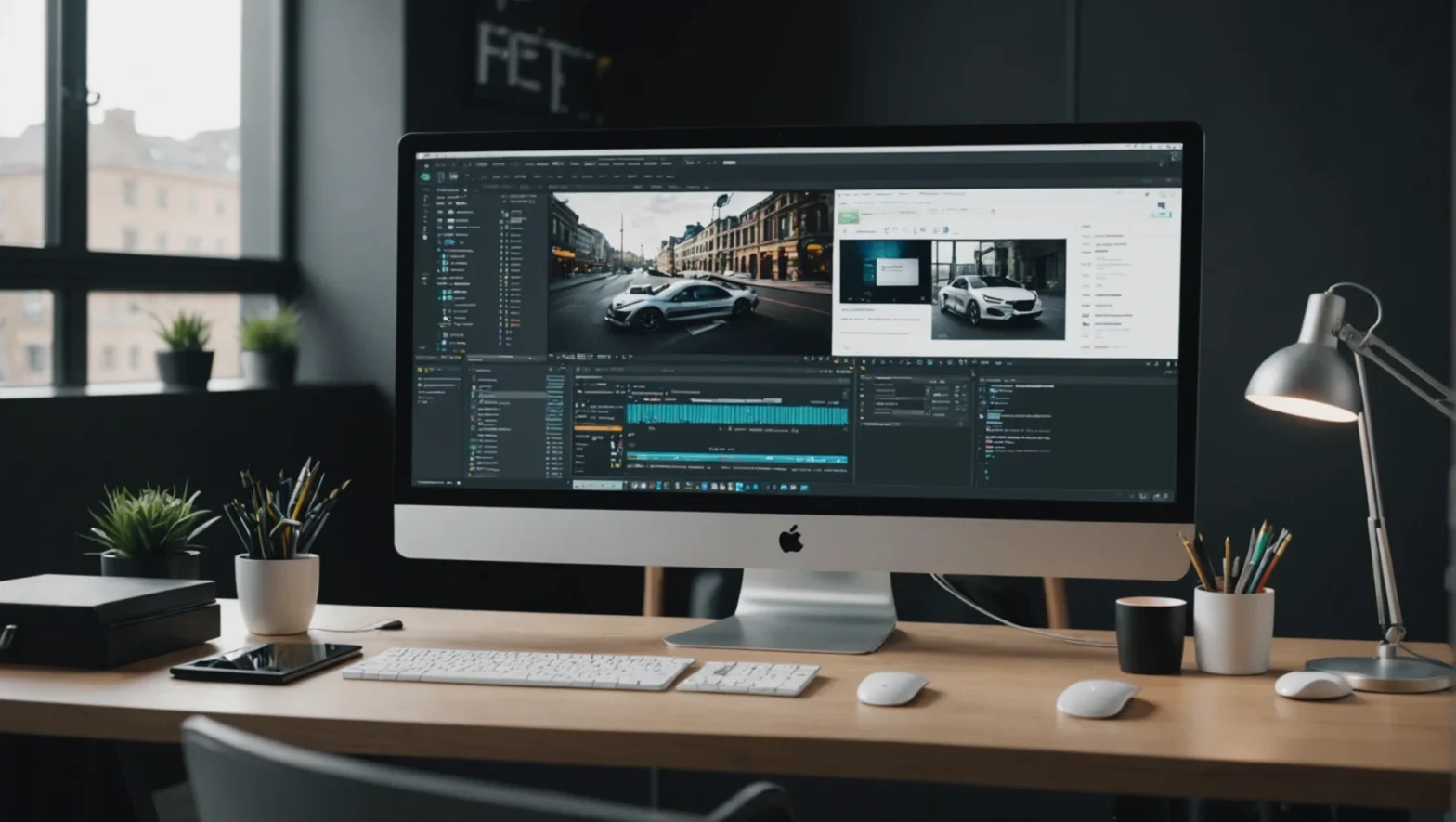The height and width of the screenshot is (822, 1456).
Task: Click the green button in the white panel
Action: 847,216
